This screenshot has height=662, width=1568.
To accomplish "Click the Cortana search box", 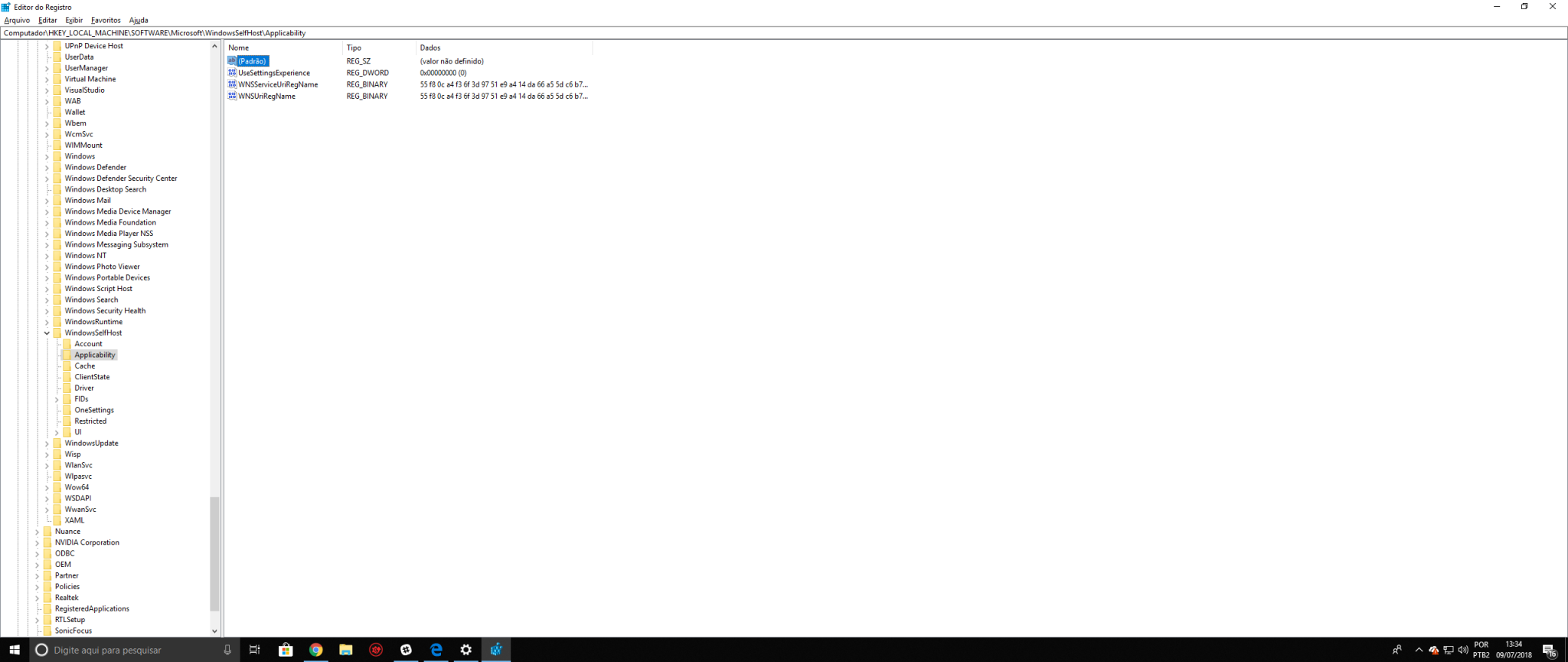I will click(136, 650).
